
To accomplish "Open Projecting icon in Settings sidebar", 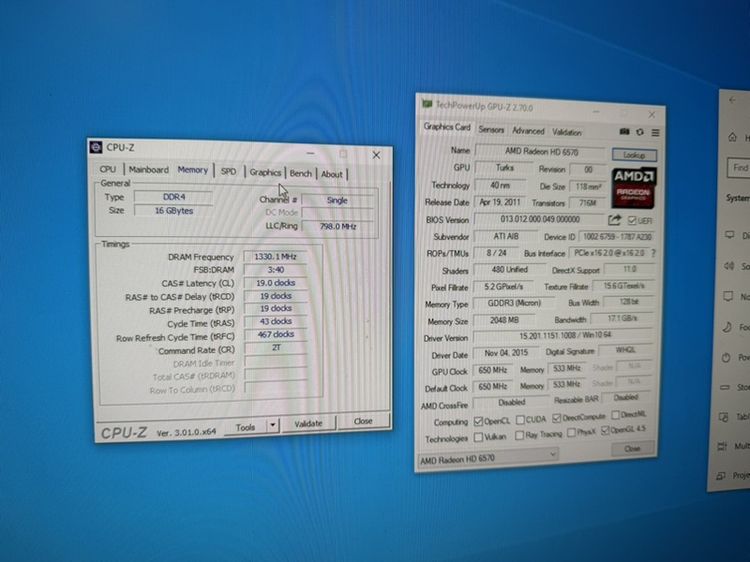I will click(721, 476).
